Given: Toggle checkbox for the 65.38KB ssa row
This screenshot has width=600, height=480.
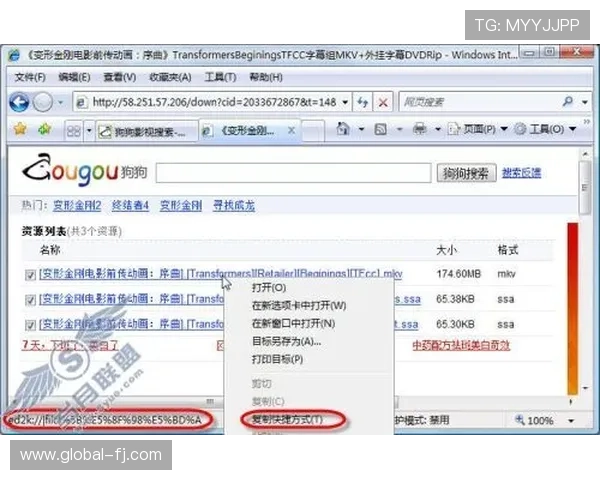Looking at the screenshot, I should coord(30,300).
